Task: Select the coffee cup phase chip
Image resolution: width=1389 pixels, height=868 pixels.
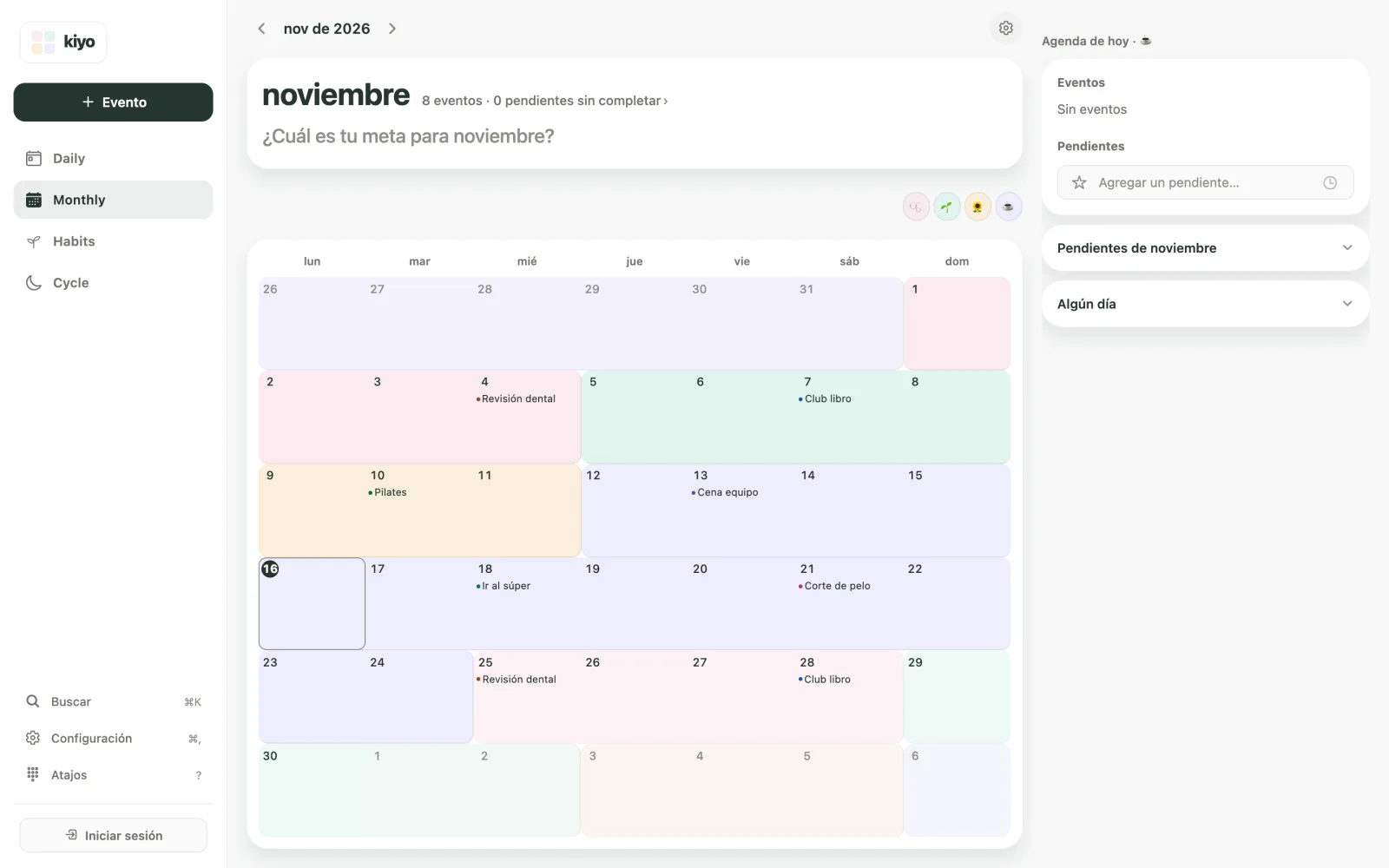Action: 1008,207
